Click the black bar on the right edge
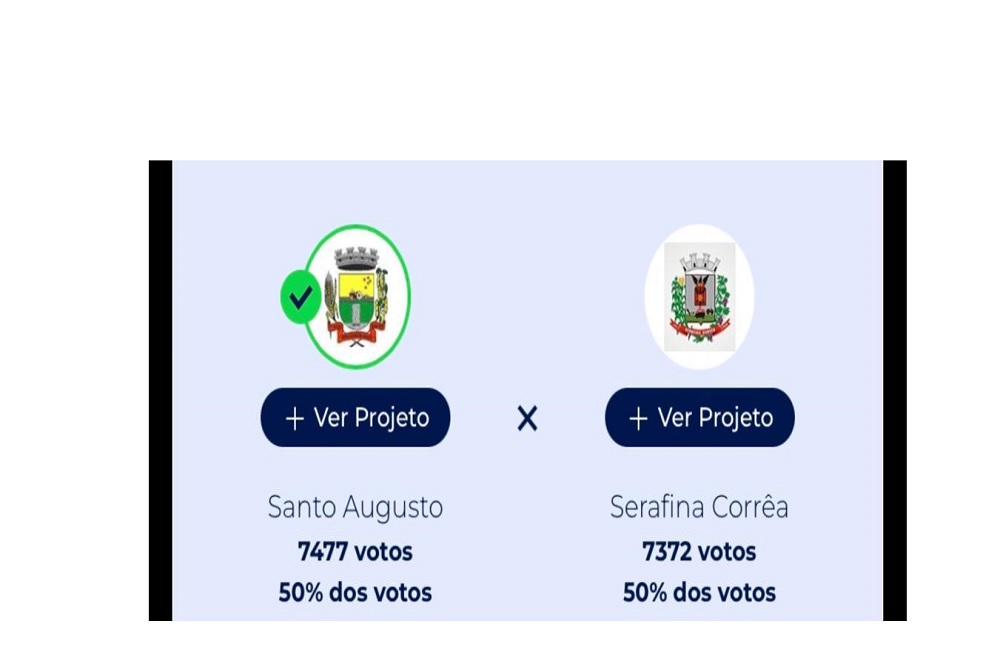The height and width of the screenshot is (667, 1000). coord(895,390)
